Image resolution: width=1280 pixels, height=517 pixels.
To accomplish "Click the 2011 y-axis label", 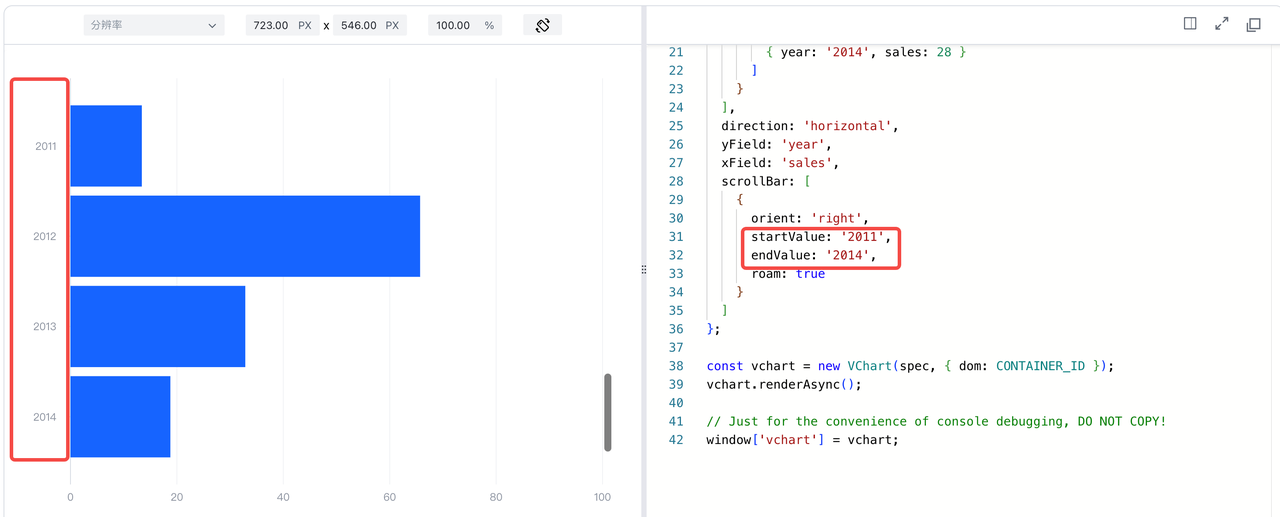I will (x=45, y=146).
